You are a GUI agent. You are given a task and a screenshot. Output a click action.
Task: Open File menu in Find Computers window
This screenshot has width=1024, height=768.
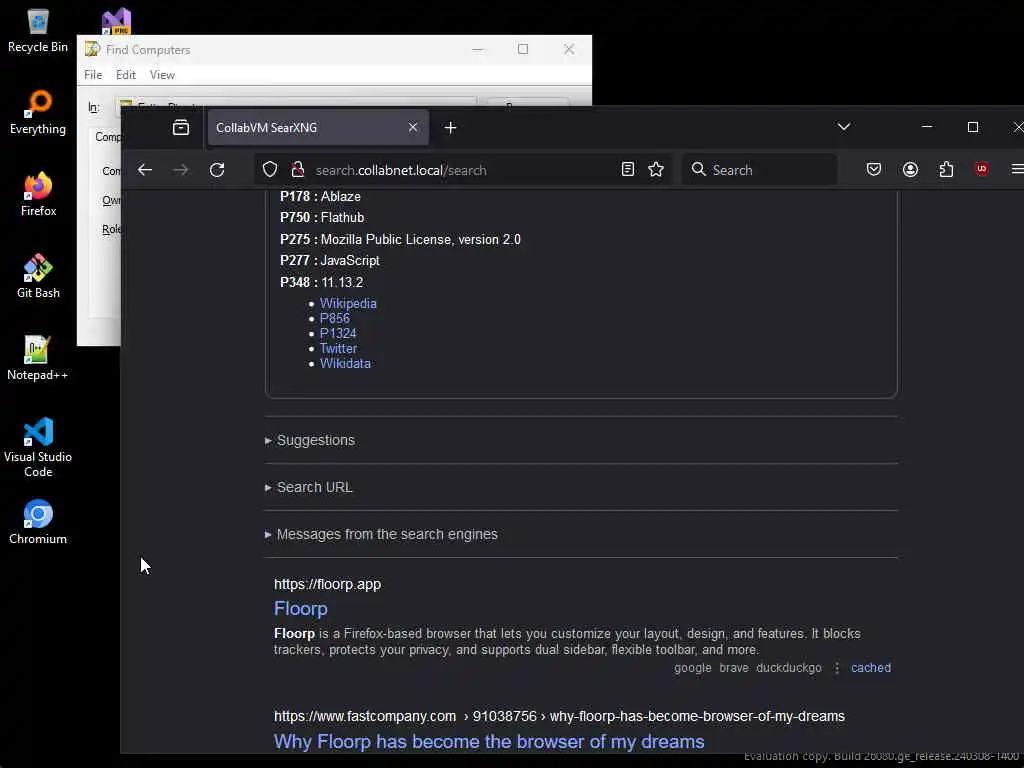(93, 75)
